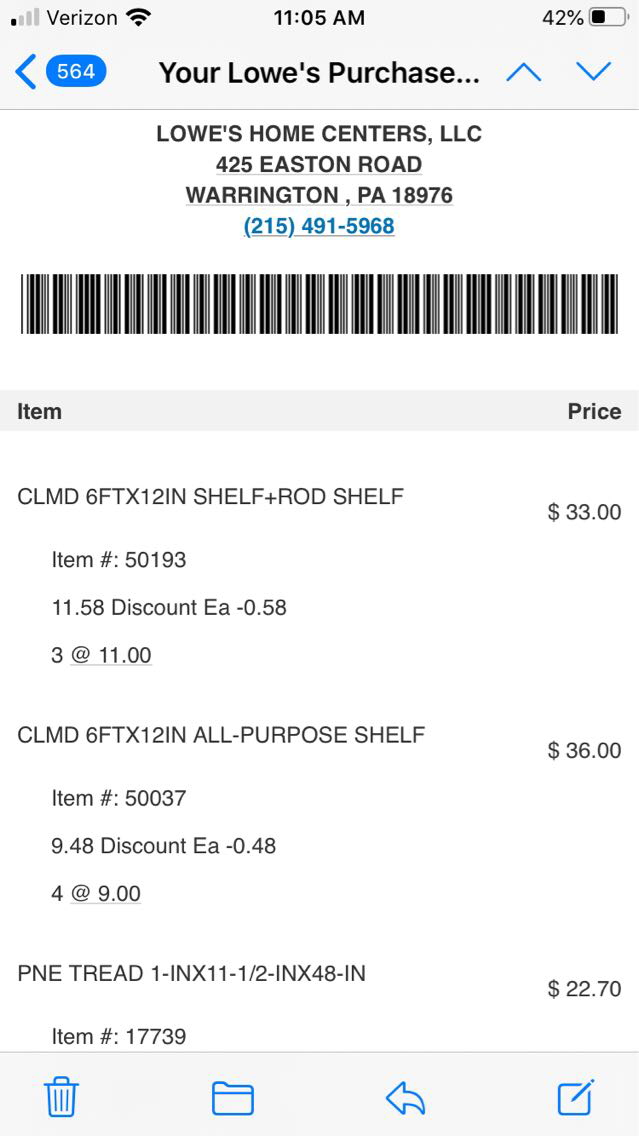Move message using the folder icon
Image resolution: width=639 pixels, height=1136 pixels.
click(232, 1098)
